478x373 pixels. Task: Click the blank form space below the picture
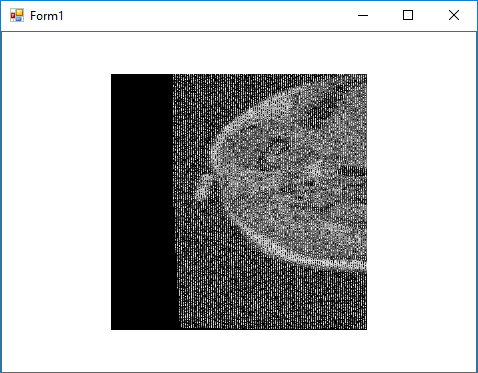[239, 351]
